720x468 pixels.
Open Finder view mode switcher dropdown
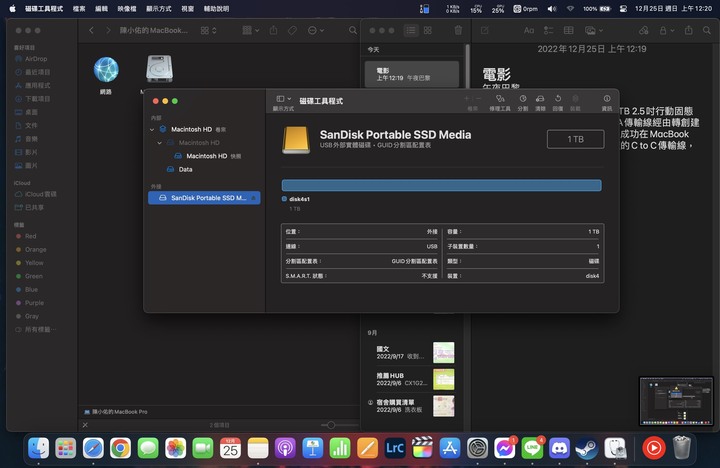click(x=208, y=30)
